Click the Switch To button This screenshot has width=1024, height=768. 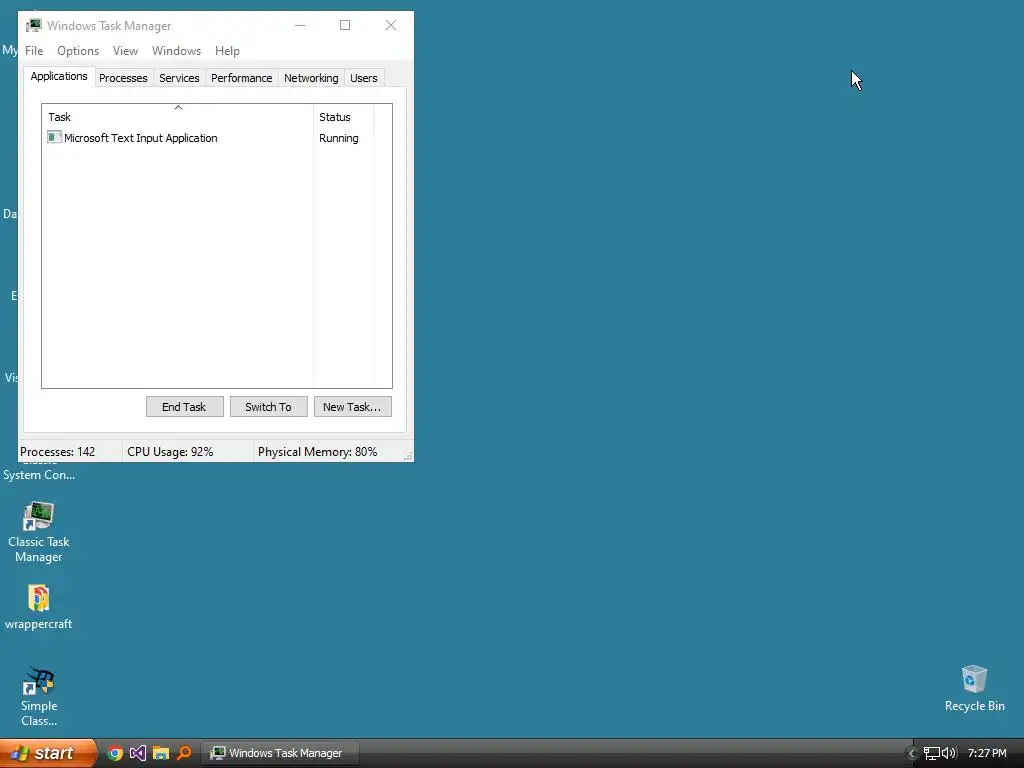tap(268, 407)
